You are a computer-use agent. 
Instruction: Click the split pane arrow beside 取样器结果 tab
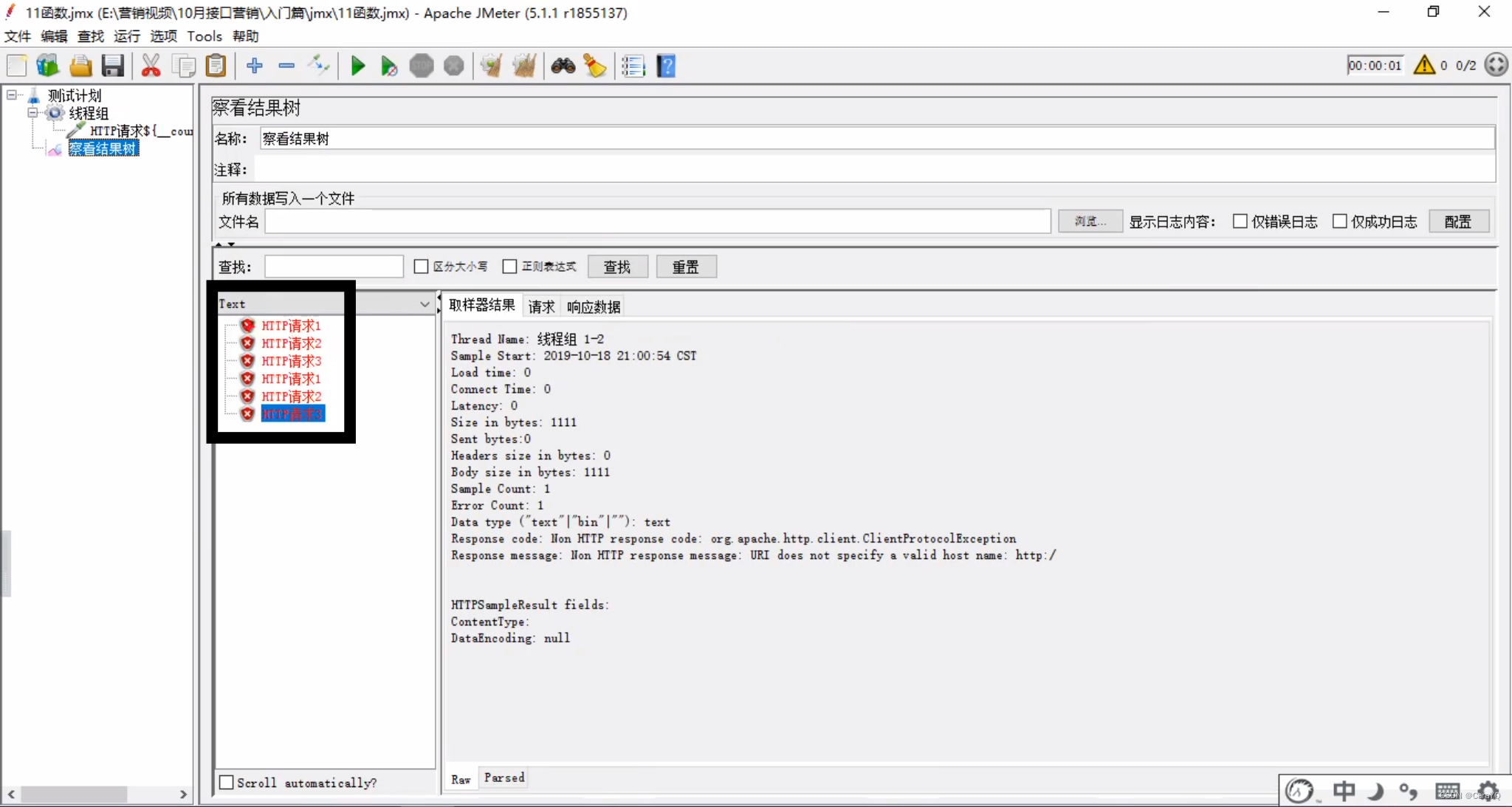[439, 304]
